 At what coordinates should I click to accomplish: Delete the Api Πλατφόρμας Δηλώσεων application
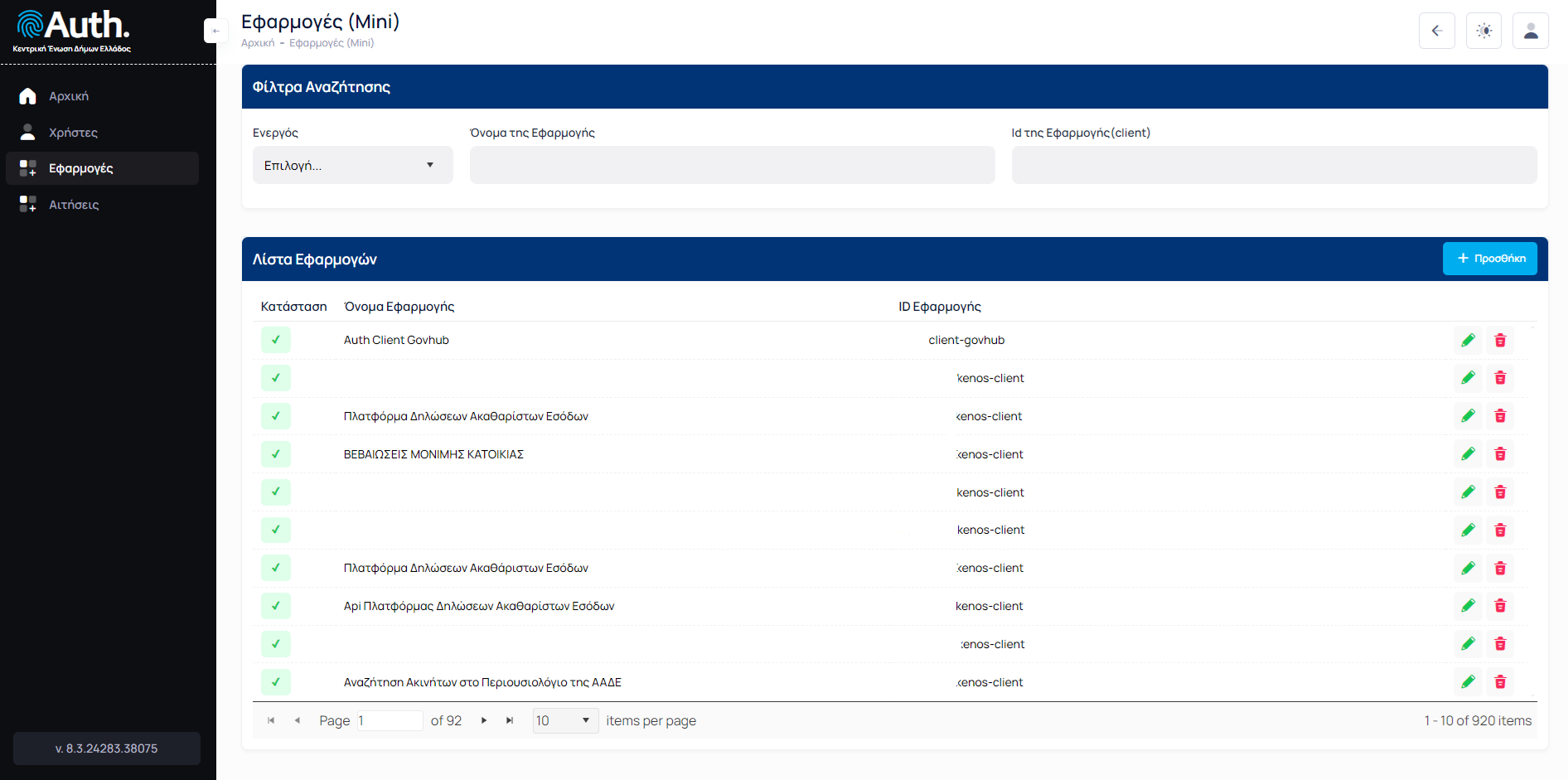pyautogui.click(x=1500, y=606)
